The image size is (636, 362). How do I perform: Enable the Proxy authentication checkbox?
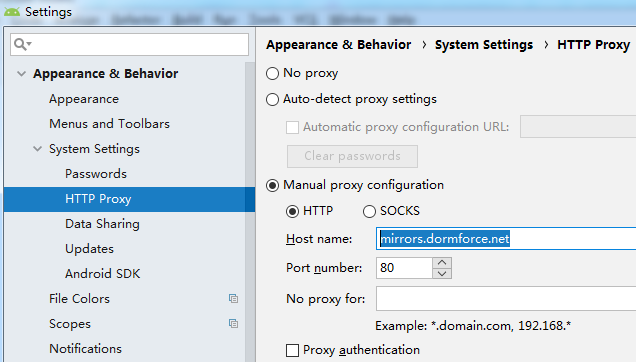point(292,350)
